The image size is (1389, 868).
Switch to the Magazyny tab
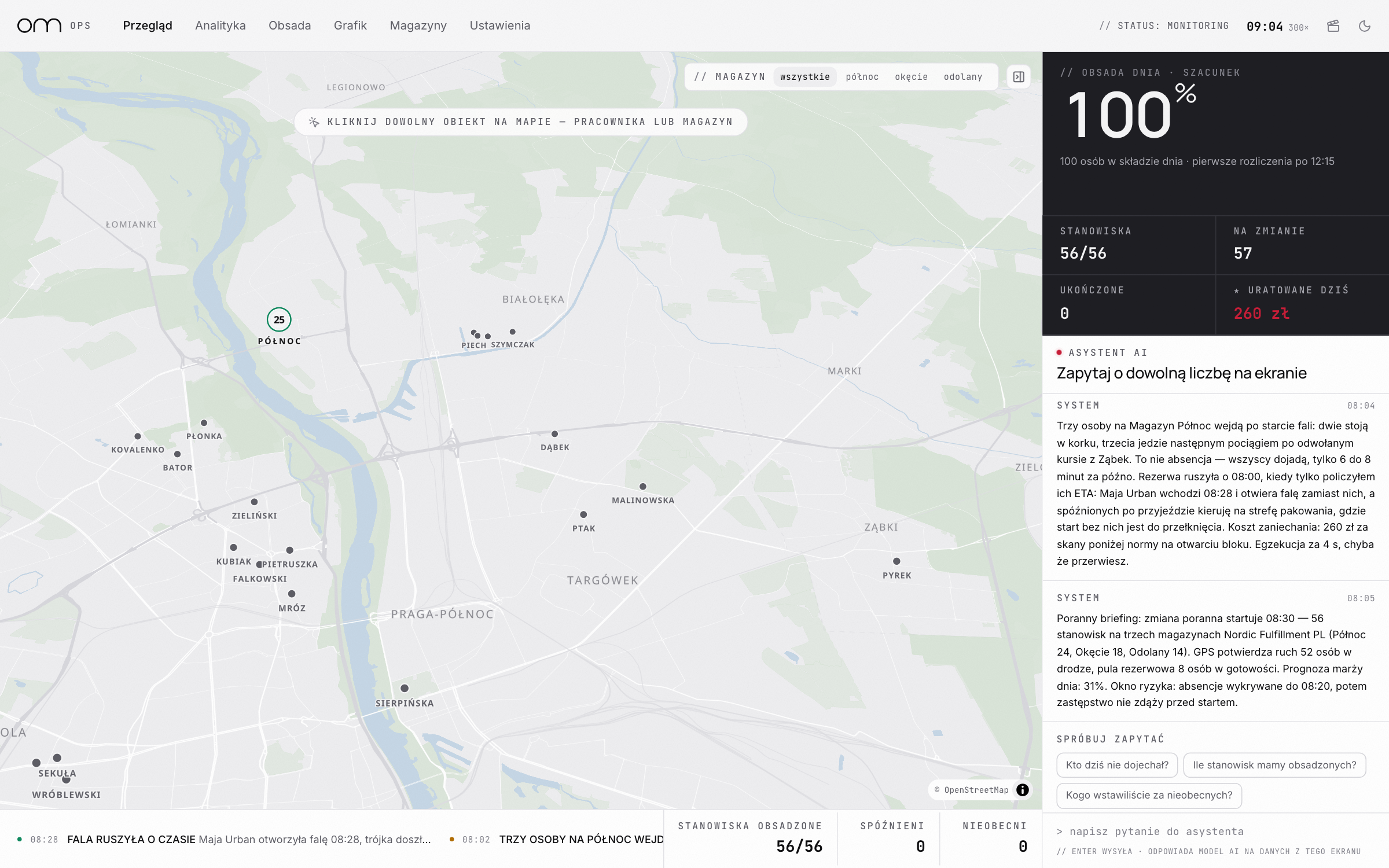pos(418,25)
